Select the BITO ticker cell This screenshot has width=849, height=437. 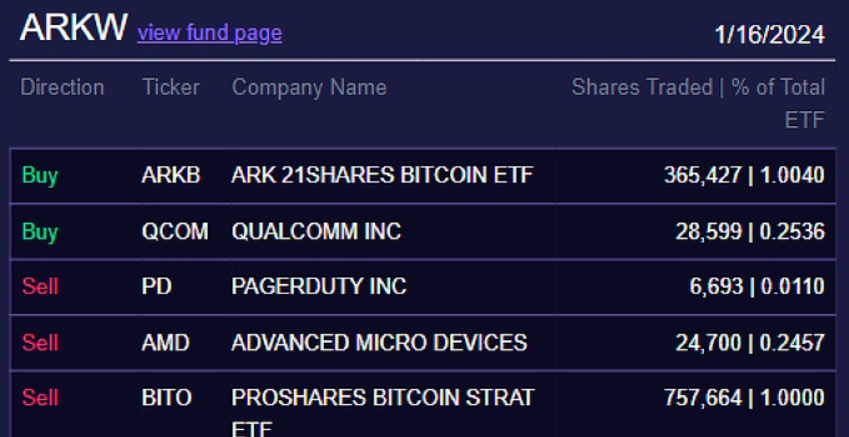pos(167,398)
